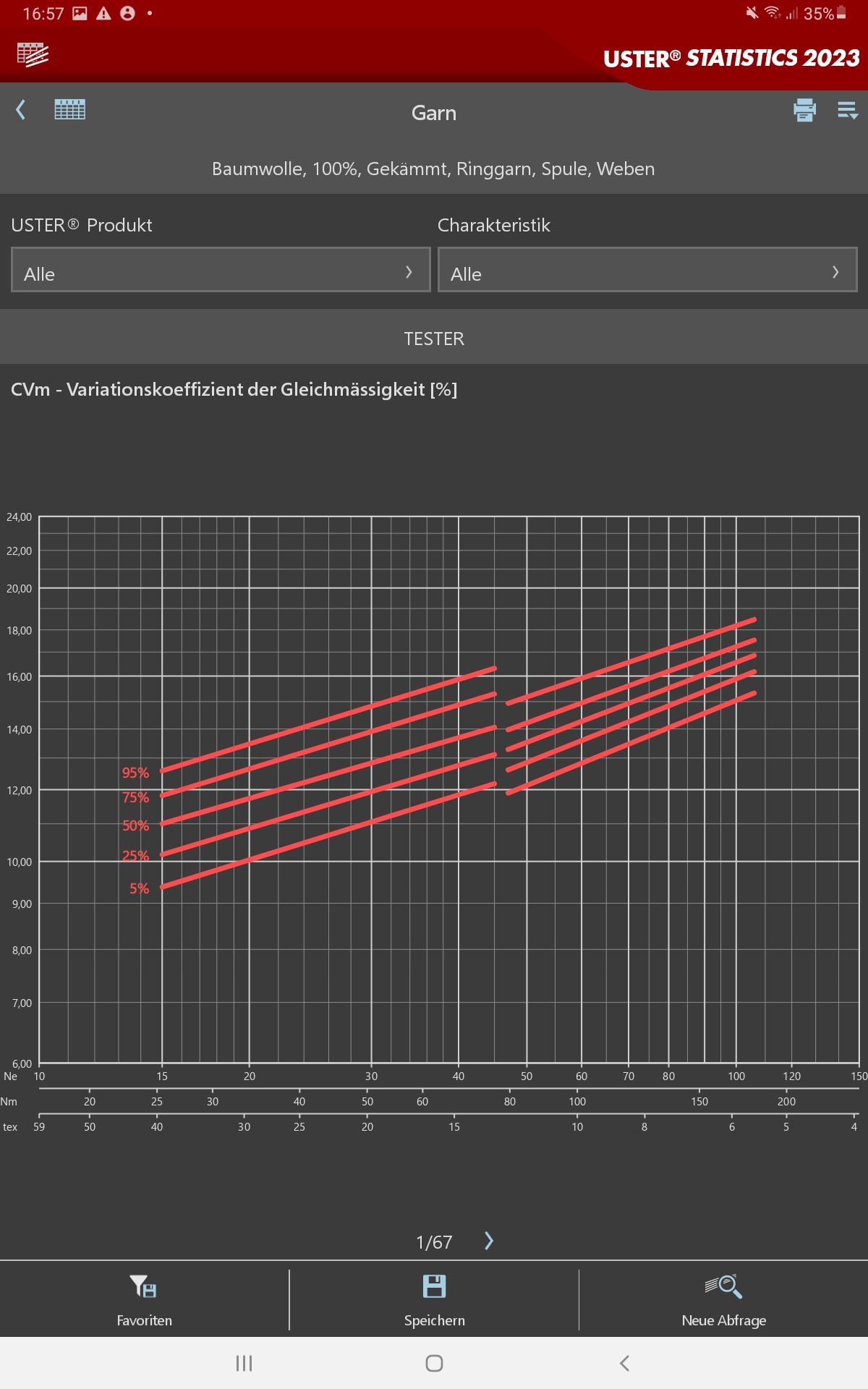Tap the Ne axis label

point(10,1076)
